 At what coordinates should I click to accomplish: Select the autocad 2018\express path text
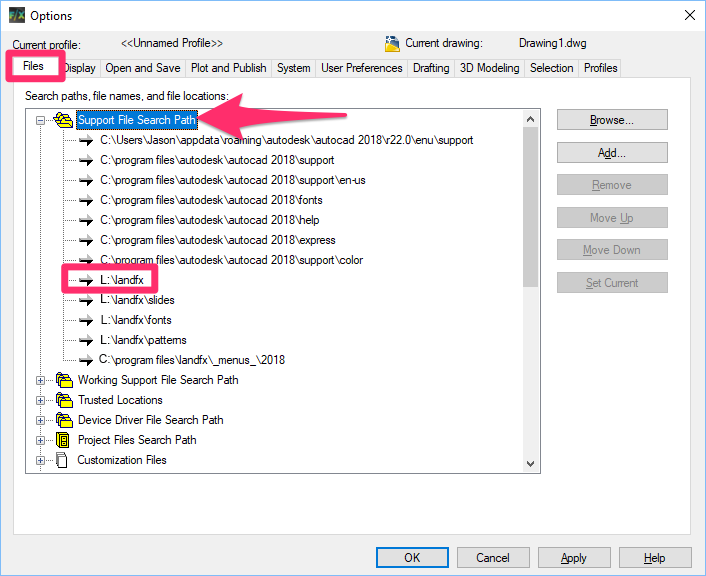pos(217,240)
